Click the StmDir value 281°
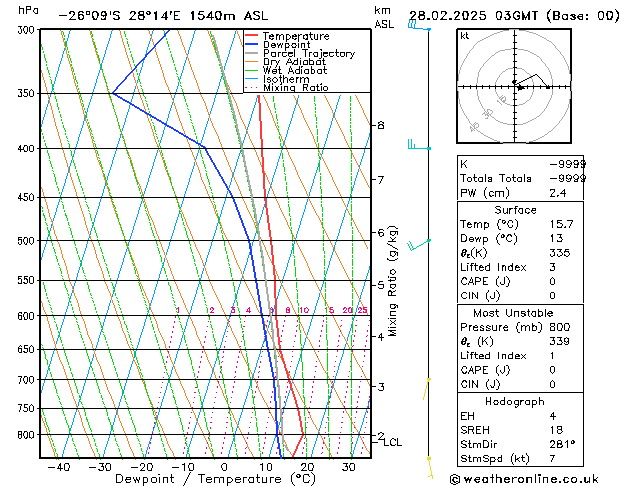The width and height of the screenshot is (629, 486). click(562, 444)
